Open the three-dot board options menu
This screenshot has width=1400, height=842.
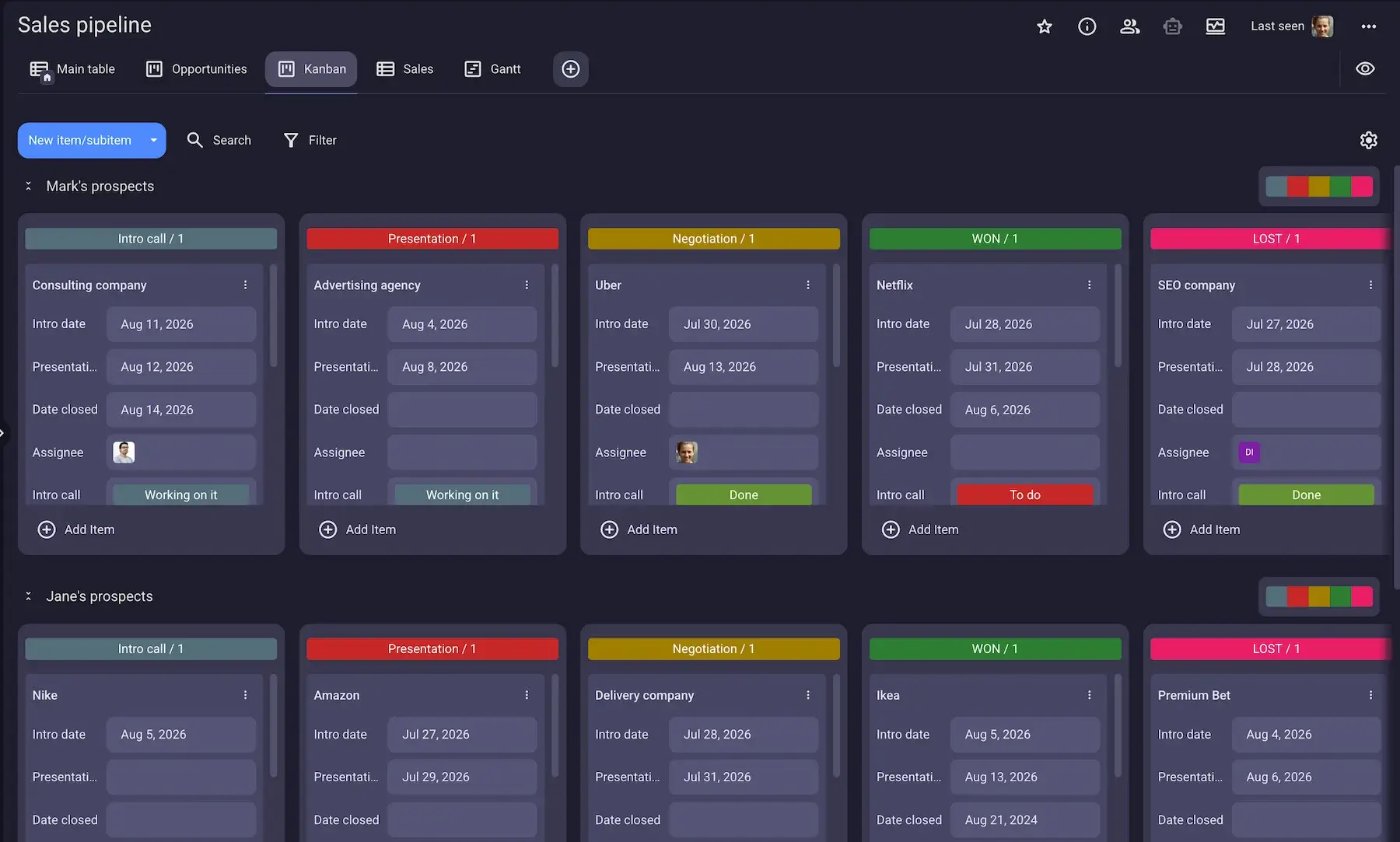(1369, 26)
